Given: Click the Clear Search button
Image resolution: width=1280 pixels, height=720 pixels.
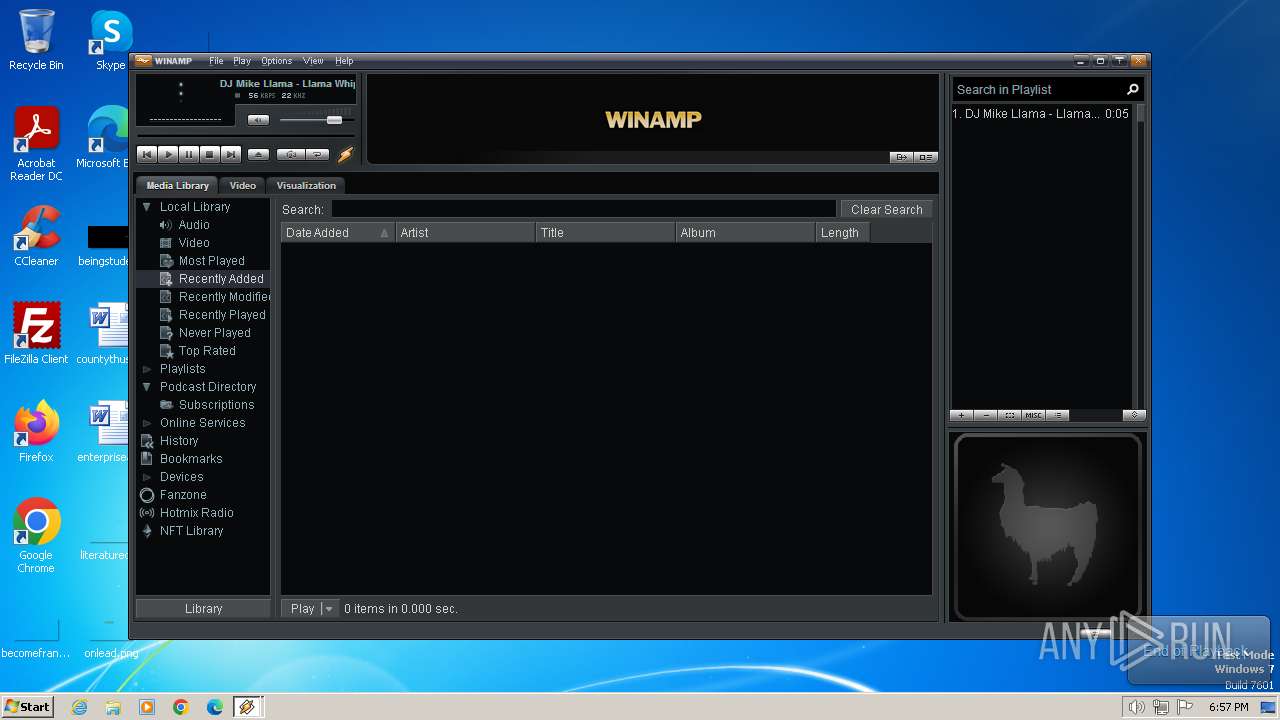Looking at the screenshot, I should 886,209.
